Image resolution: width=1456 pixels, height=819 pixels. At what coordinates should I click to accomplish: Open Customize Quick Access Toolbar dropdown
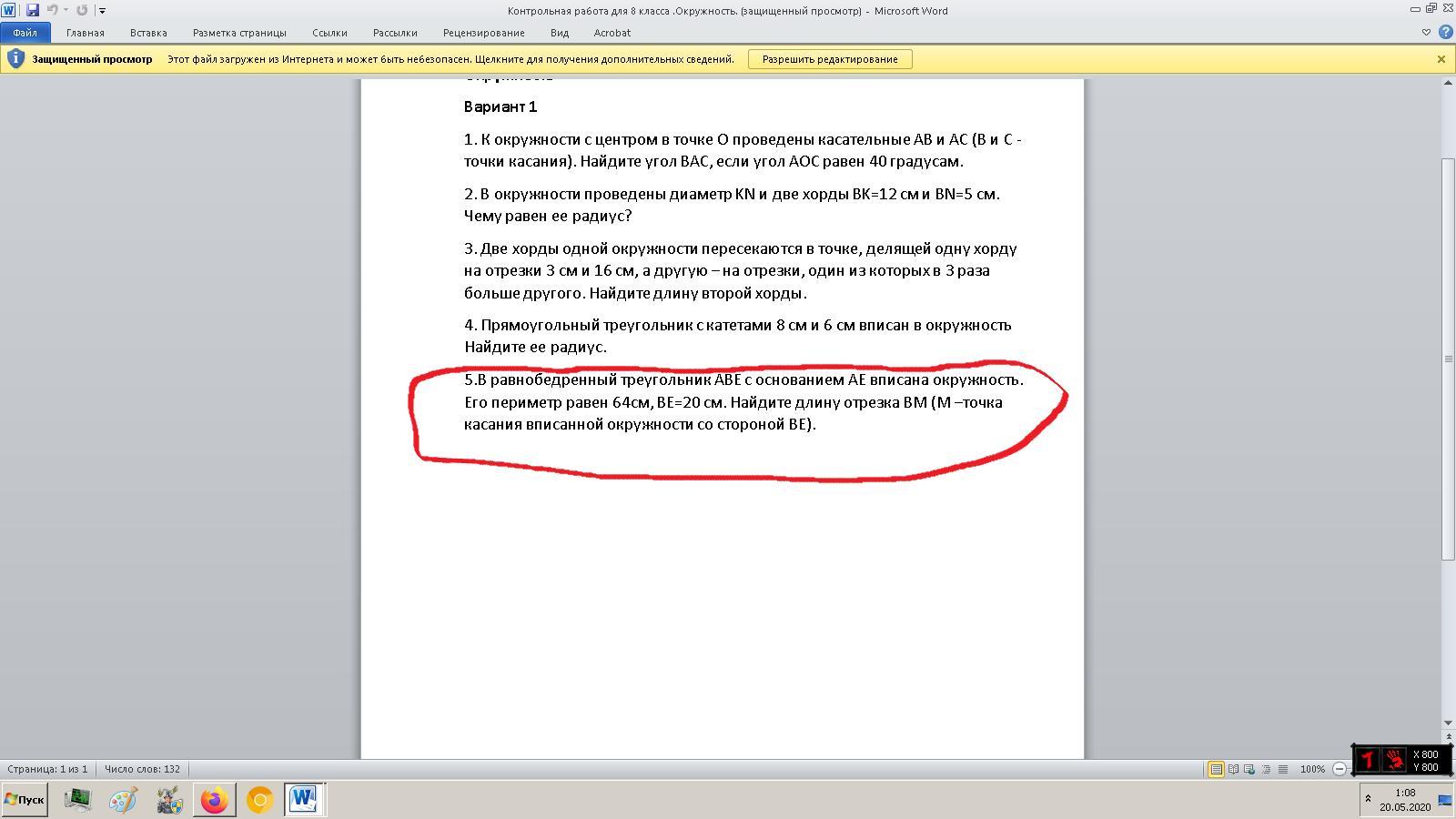pyautogui.click(x=102, y=11)
